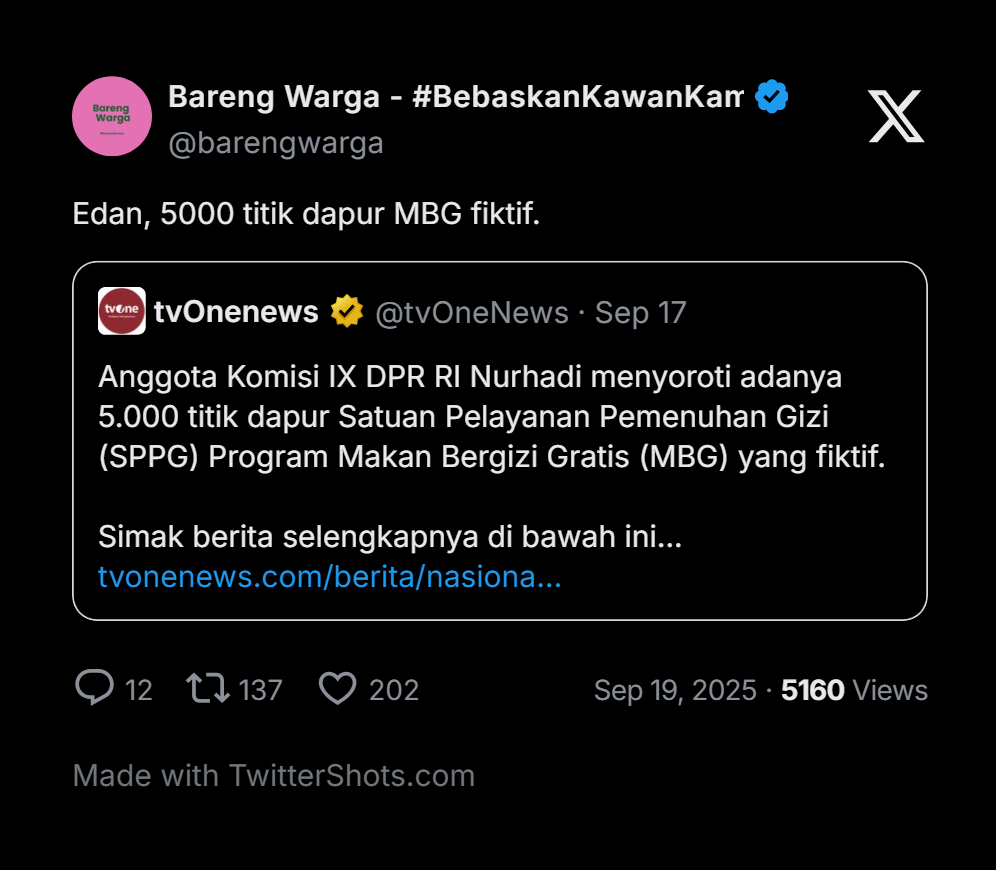Viewport: 996px width, 870px height.
Task: Click the 137 retweet count
Action: (260, 690)
